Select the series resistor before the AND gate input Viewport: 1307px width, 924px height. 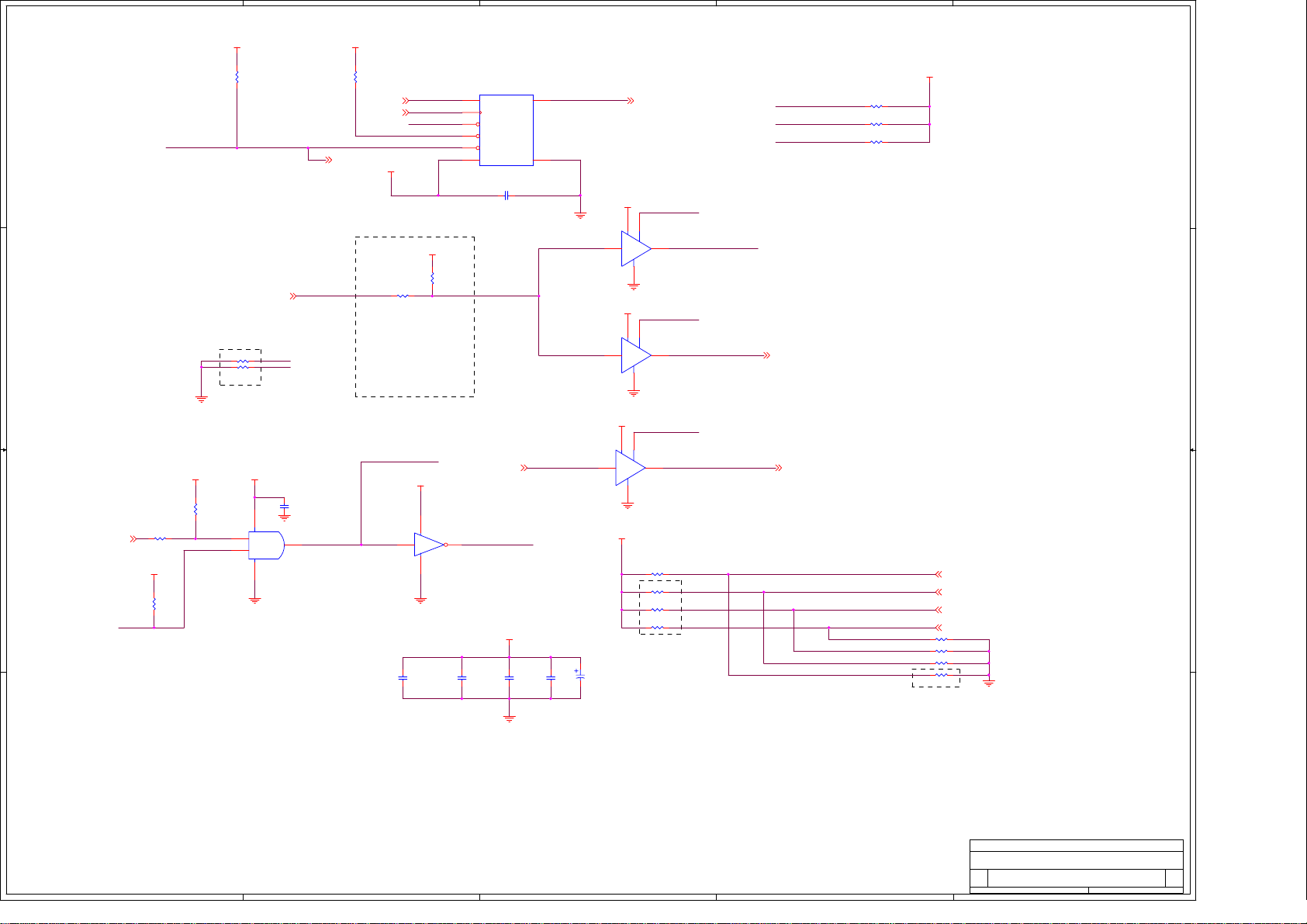click(x=160, y=538)
